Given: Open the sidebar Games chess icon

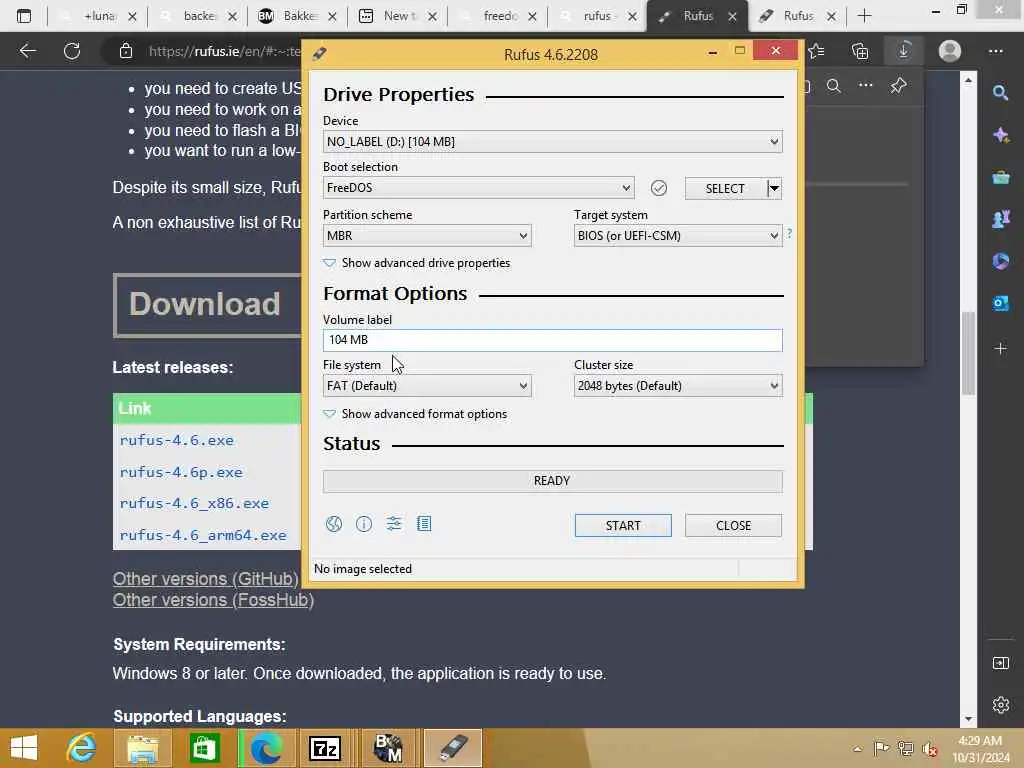Looking at the screenshot, I should pyautogui.click(x=1000, y=219).
